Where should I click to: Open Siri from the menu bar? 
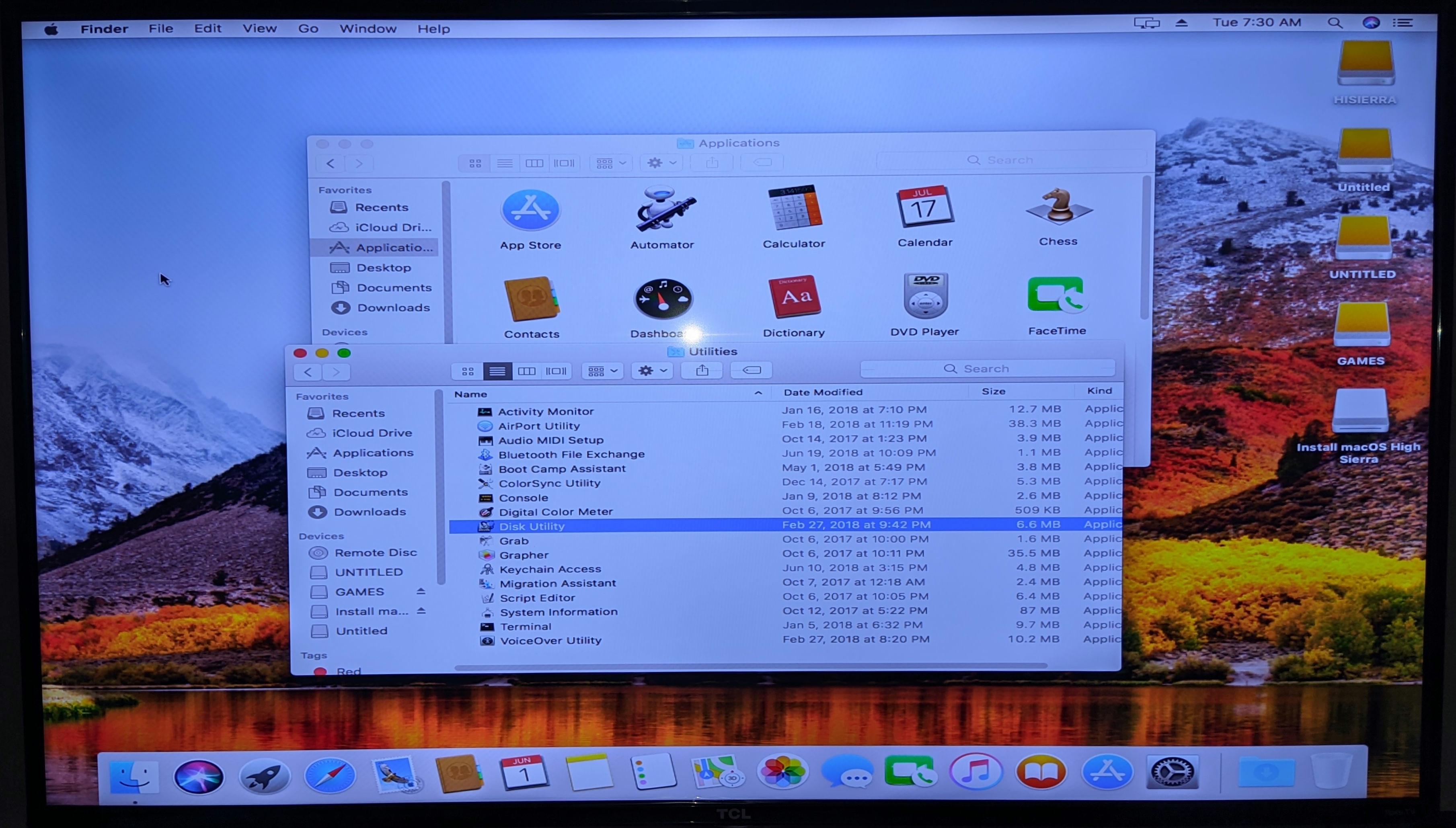1371,23
